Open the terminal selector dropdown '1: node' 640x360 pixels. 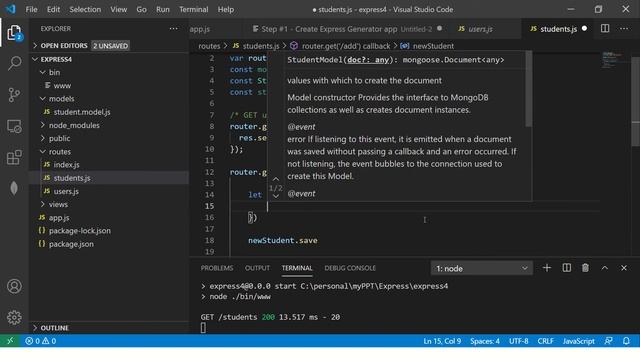coord(482,269)
